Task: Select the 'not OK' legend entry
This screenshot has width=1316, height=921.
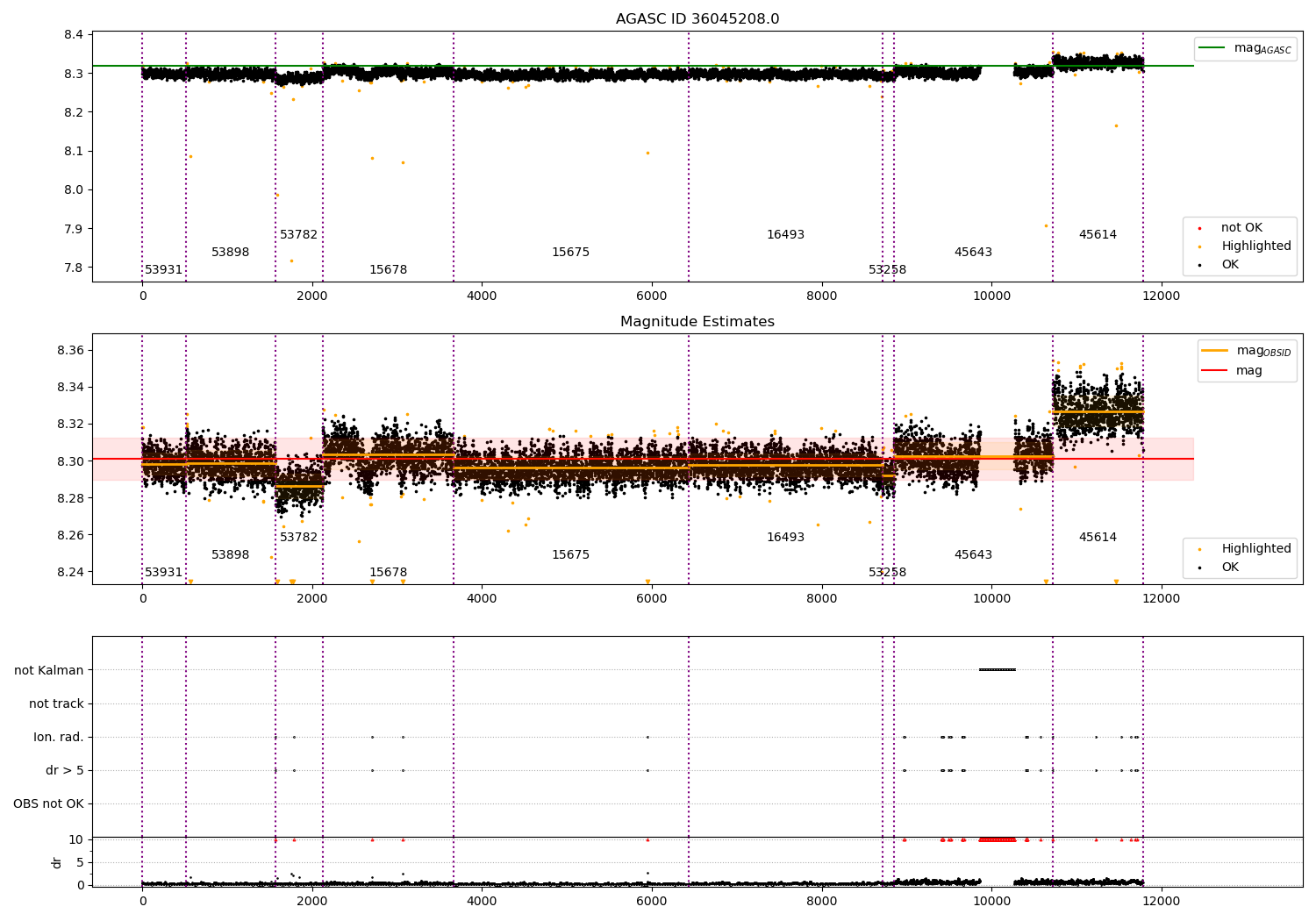Action: [x=1241, y=228]
